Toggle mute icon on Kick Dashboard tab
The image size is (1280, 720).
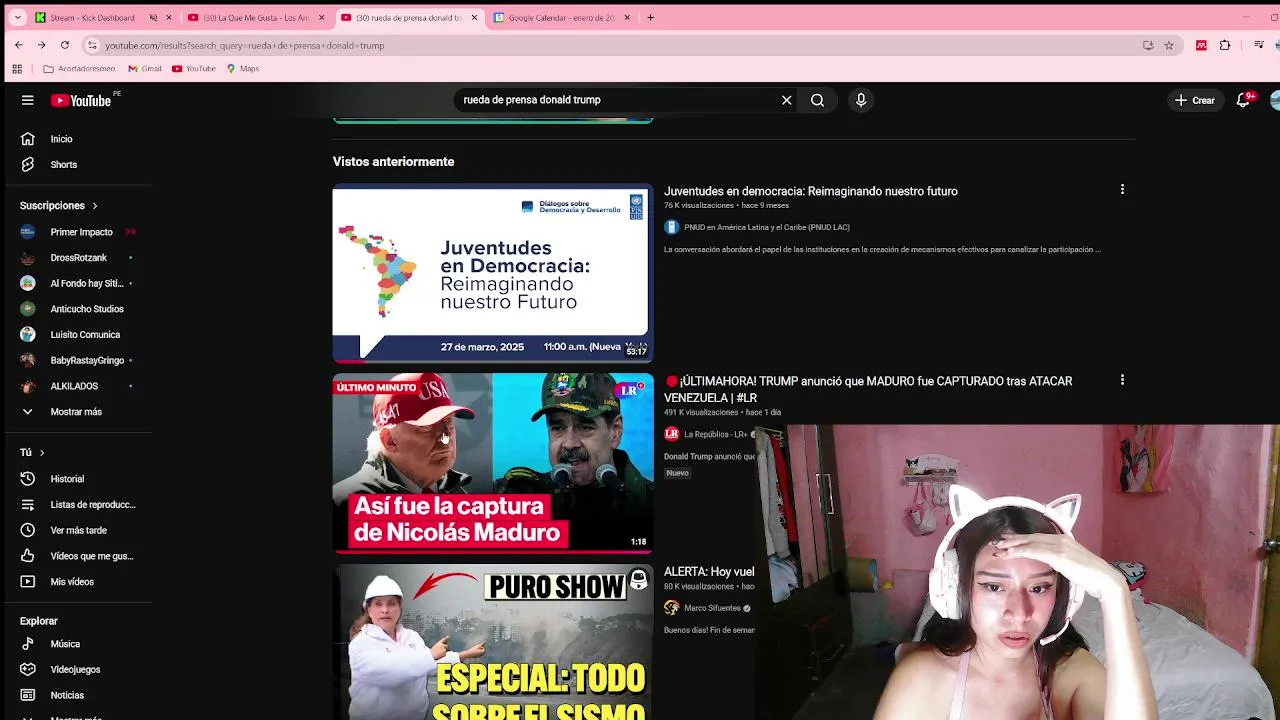153,17
